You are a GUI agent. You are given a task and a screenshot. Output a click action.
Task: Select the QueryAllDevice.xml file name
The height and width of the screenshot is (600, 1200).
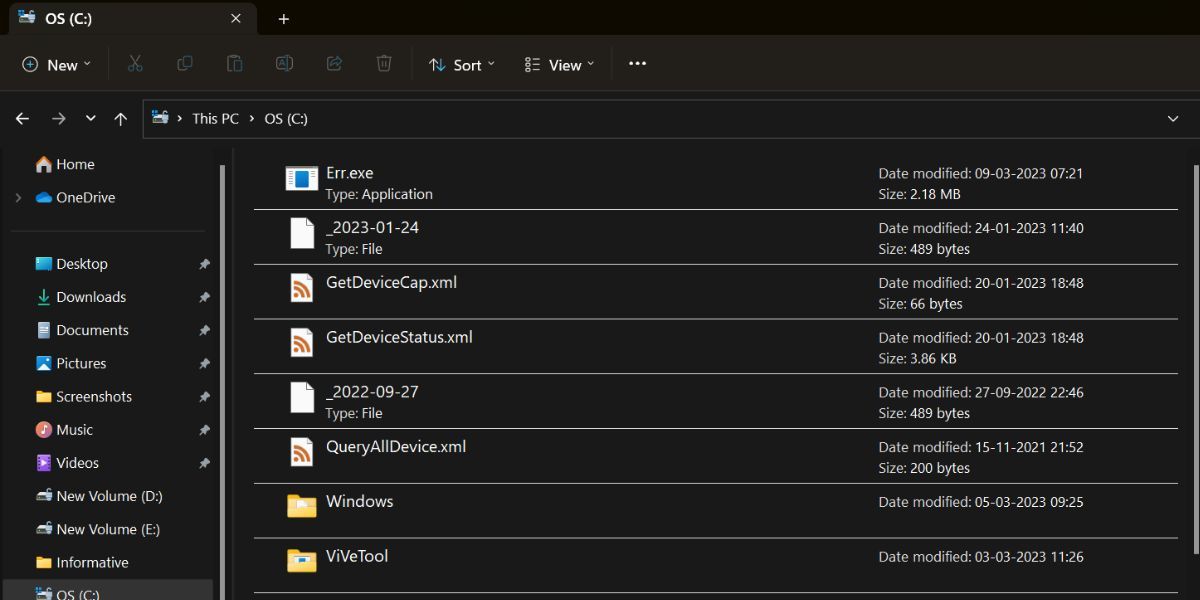coord(396,446)
